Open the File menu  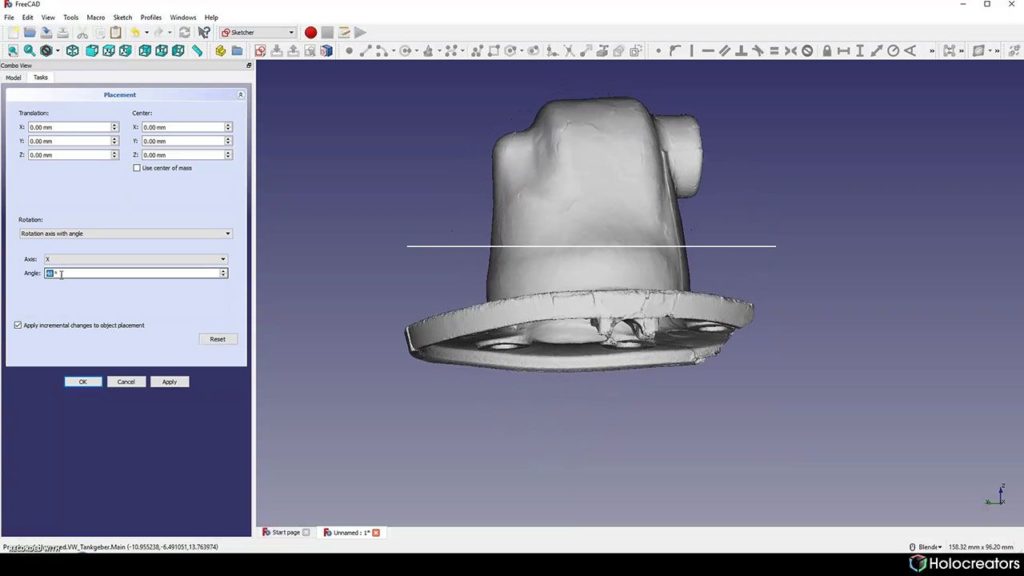pos(9,18)
